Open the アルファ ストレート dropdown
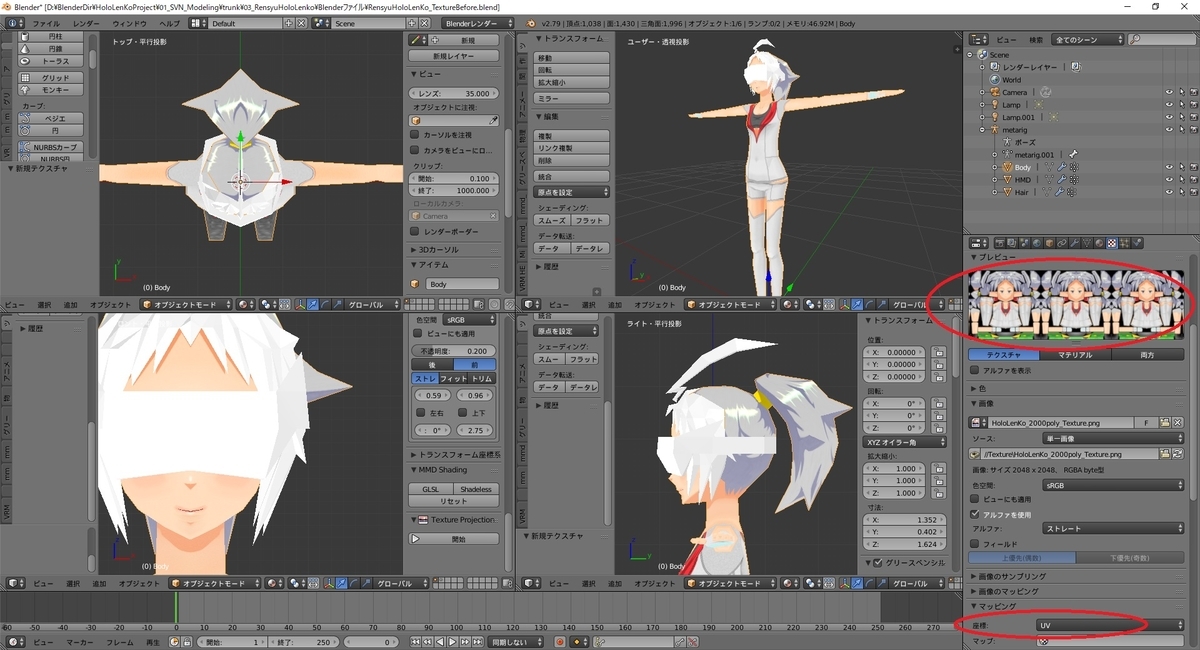 pyautogui.click(x=1113, y=528)
